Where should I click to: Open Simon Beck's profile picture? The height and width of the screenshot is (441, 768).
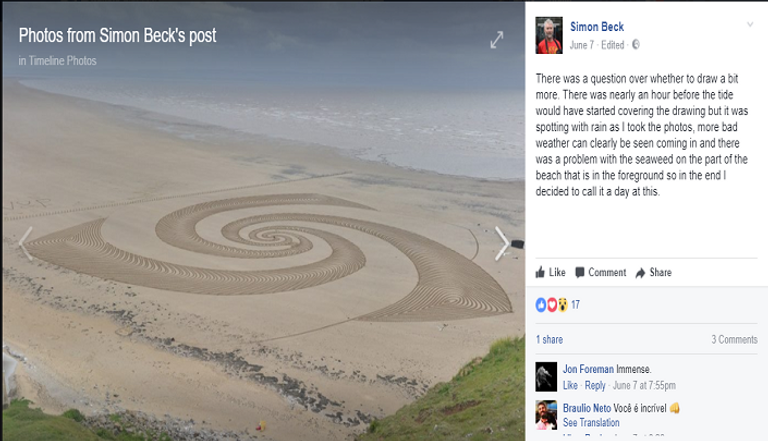click(x=549, y=35)
